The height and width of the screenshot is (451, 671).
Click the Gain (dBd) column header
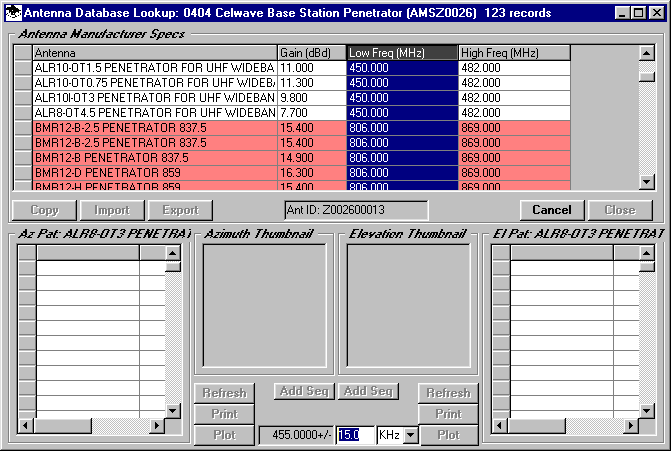[312, 53]
